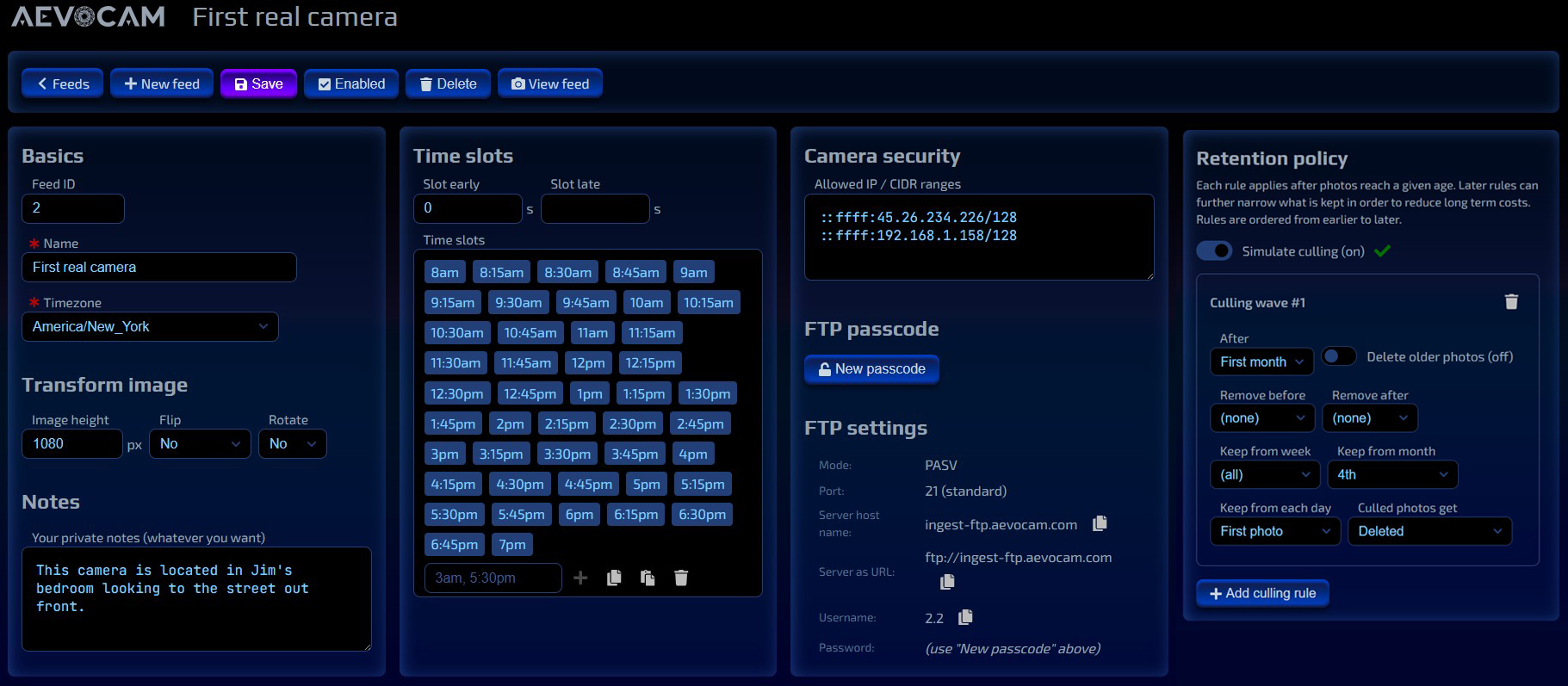Screen dimensions: 1568x686
Task: Add culling rule
Action: pyautogui.click(x=1262, y=593)
